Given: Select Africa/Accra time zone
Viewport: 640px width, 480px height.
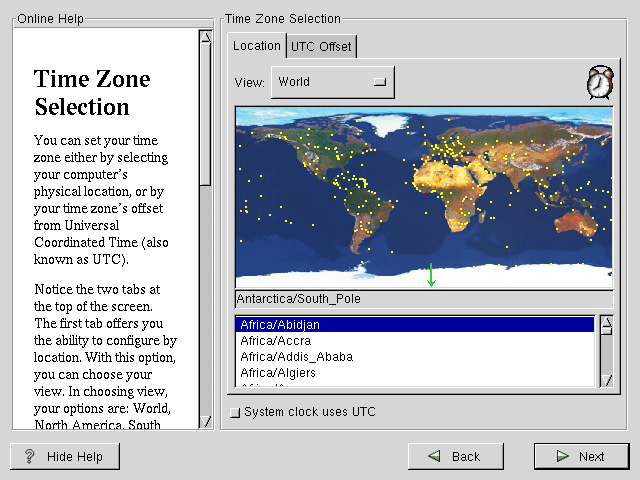Looking at the screenshot, I should [x=414, y=341].
